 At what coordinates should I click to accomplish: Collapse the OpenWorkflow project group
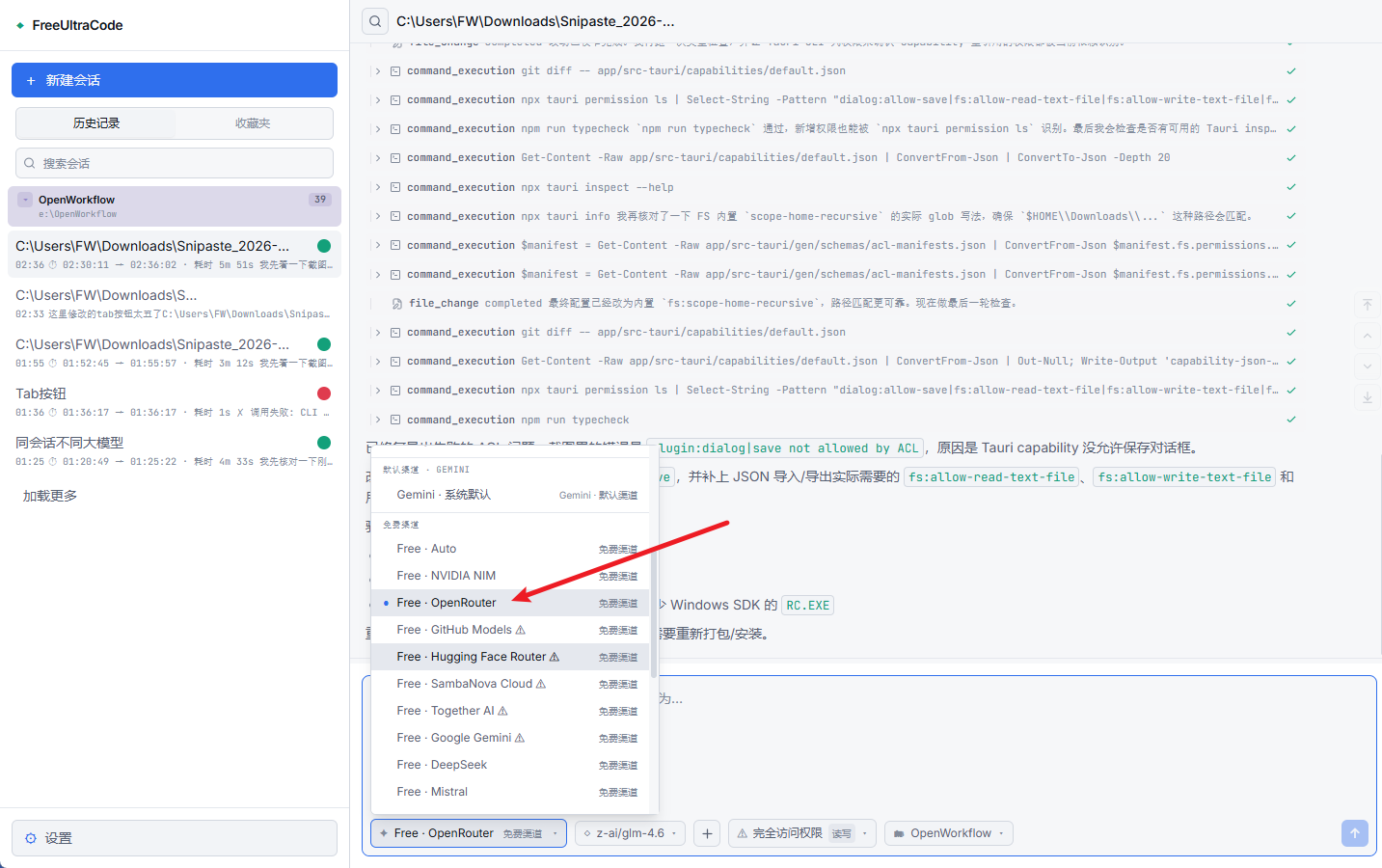(26, 200)
